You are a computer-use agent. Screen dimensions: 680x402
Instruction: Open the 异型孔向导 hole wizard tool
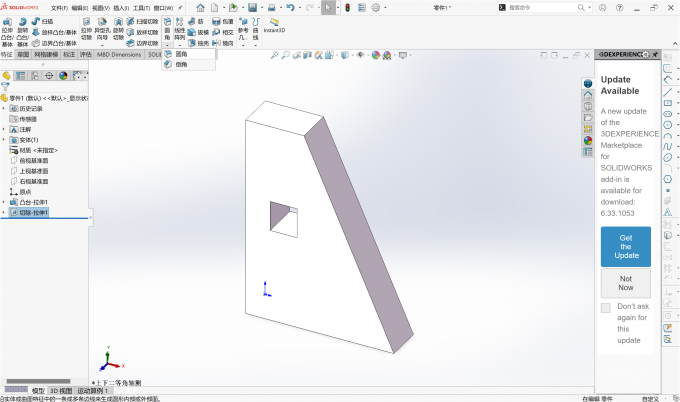[x=102, y=29]
